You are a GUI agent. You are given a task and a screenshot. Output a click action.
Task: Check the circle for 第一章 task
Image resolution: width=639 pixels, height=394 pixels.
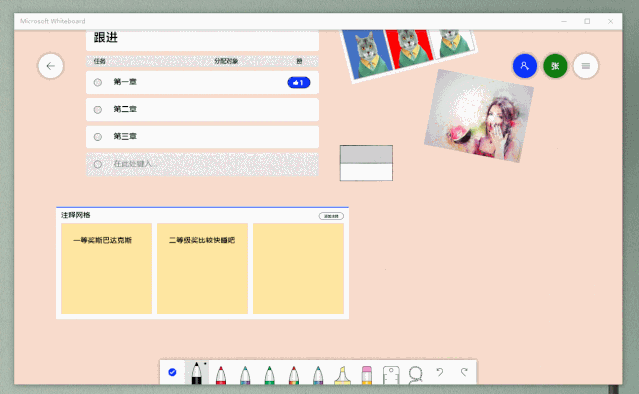click(x=98, y=82)
